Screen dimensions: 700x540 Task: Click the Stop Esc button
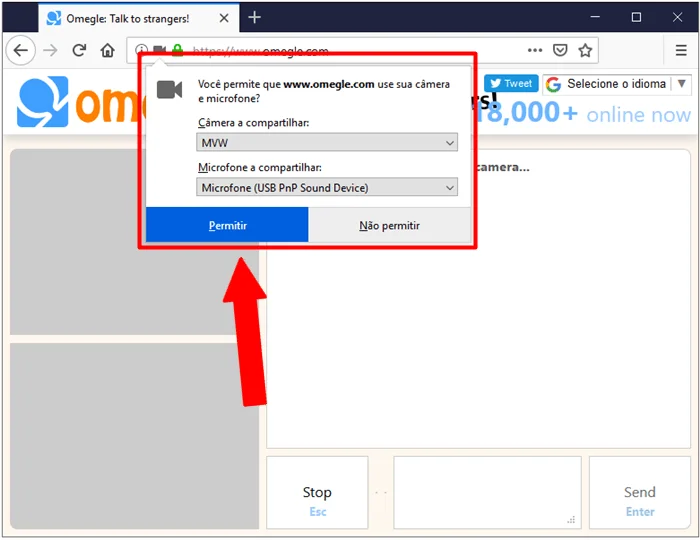point(317,493)
